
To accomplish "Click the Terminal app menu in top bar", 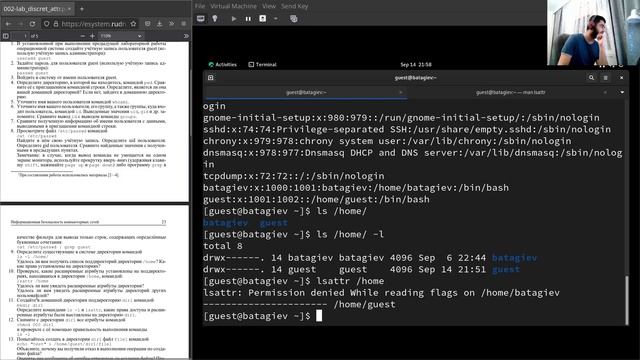I will click(x=262, y=64).
